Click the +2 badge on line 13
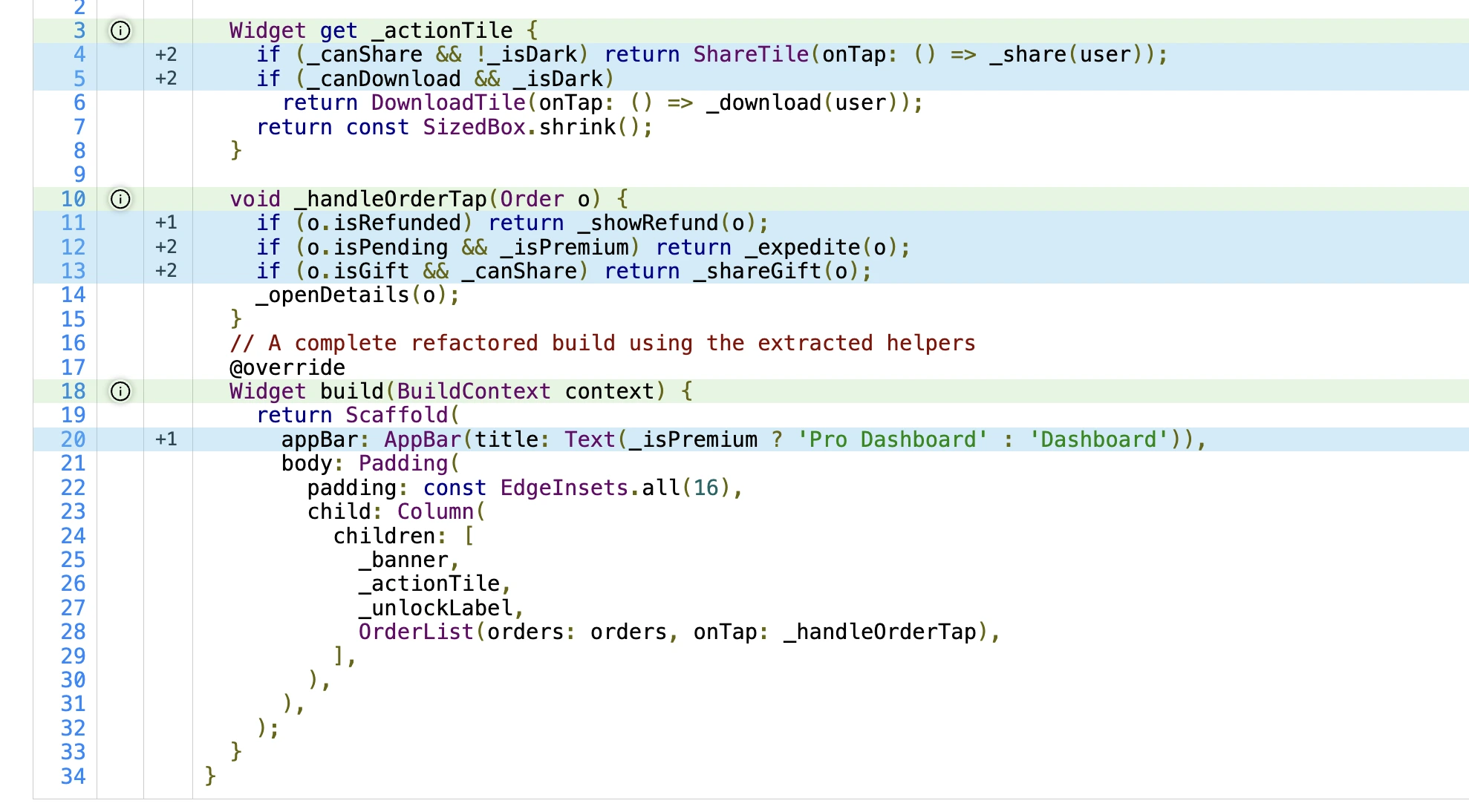Screen dimensions: 1469x812 pyautogui.click(x=166, y=271)
